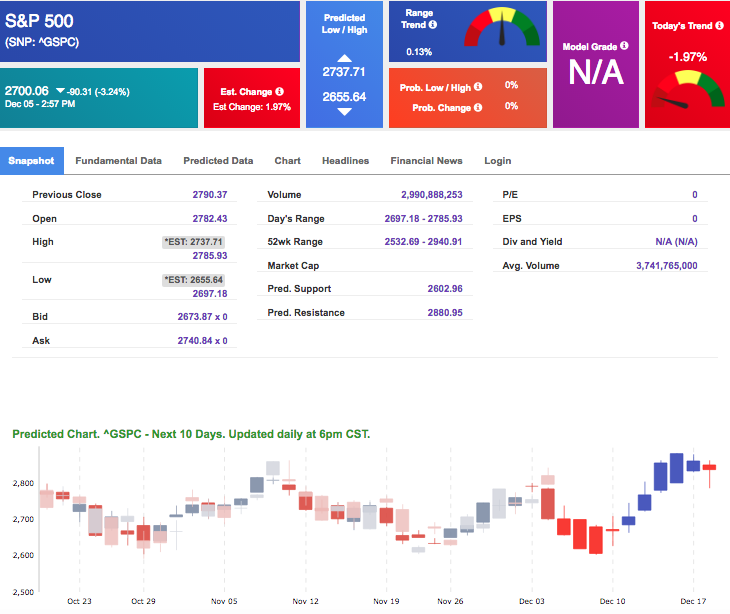
Task: Click the Low value 2697.18
Action: [210, 293]
